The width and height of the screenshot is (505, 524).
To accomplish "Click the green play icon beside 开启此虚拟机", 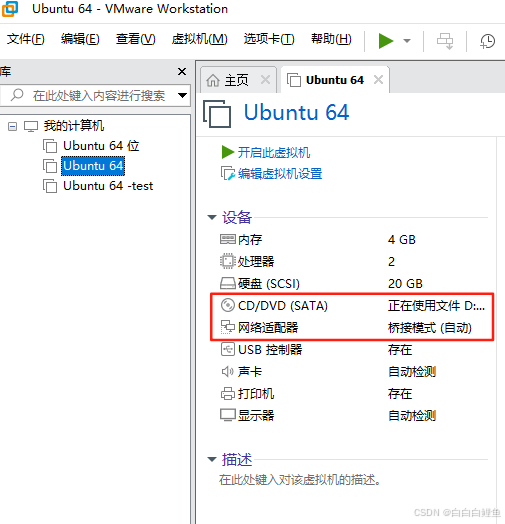I will pos(228,152).
